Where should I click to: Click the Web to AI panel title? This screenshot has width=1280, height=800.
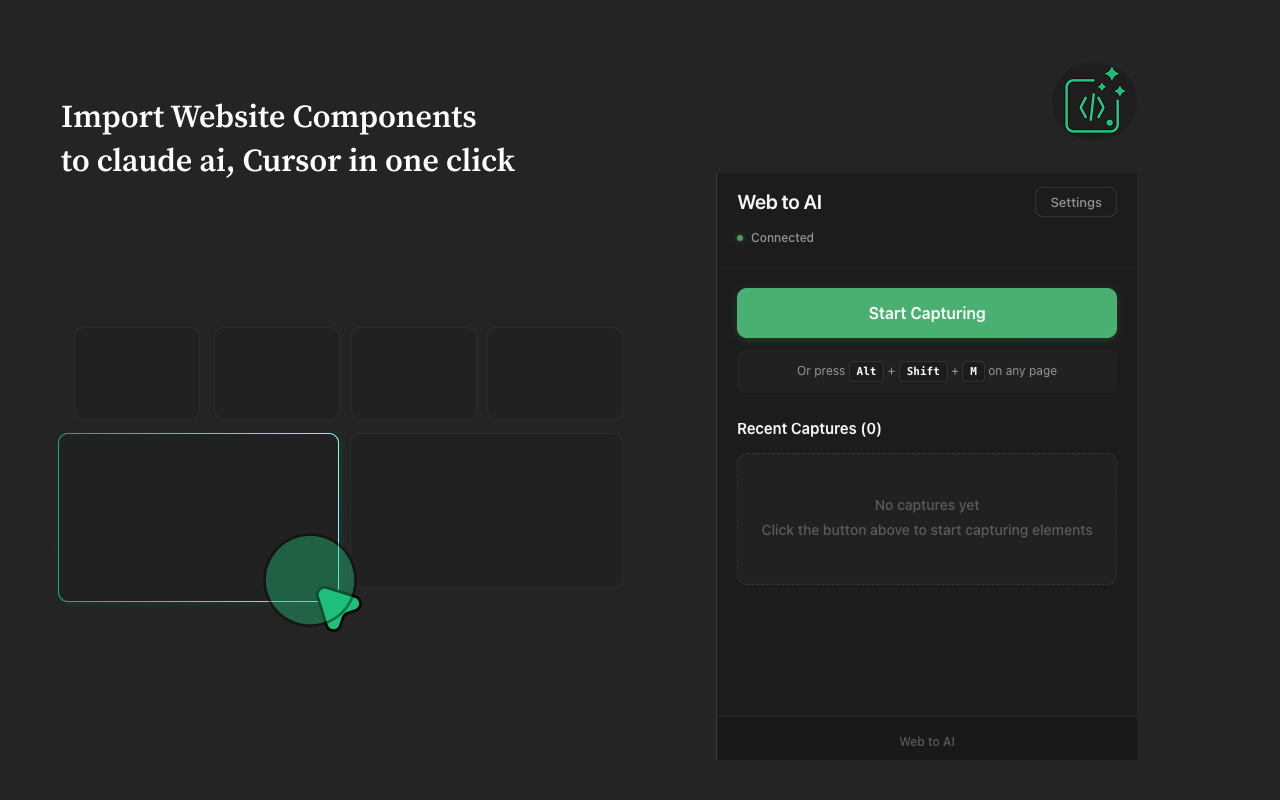[x=779, y=202]
